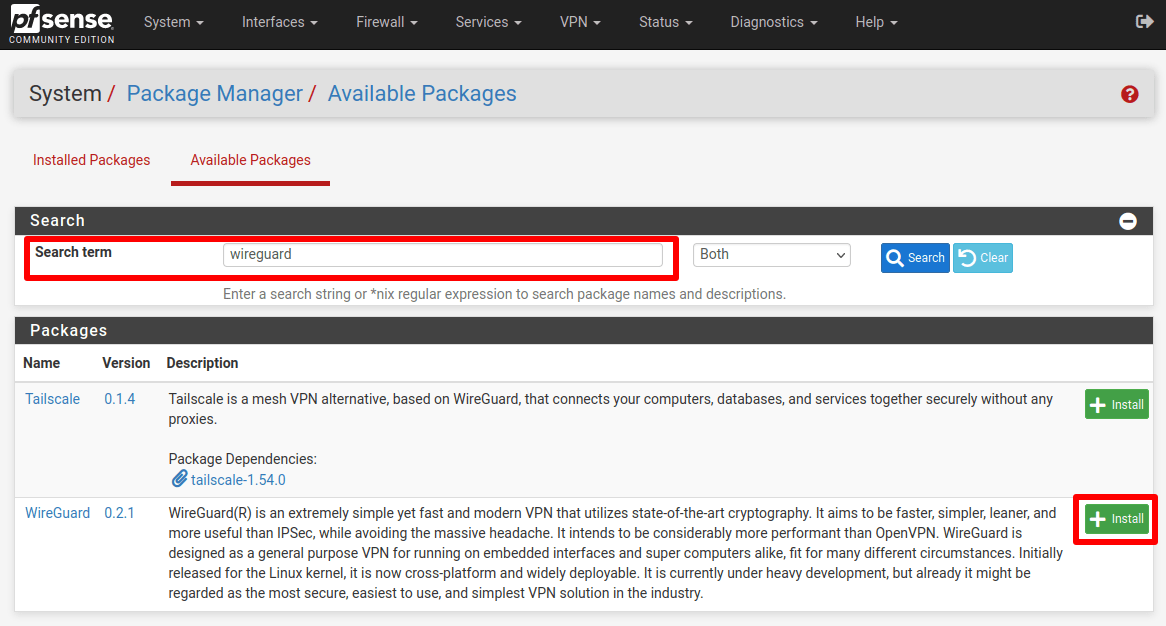Open the Services menu

(489, 22)
